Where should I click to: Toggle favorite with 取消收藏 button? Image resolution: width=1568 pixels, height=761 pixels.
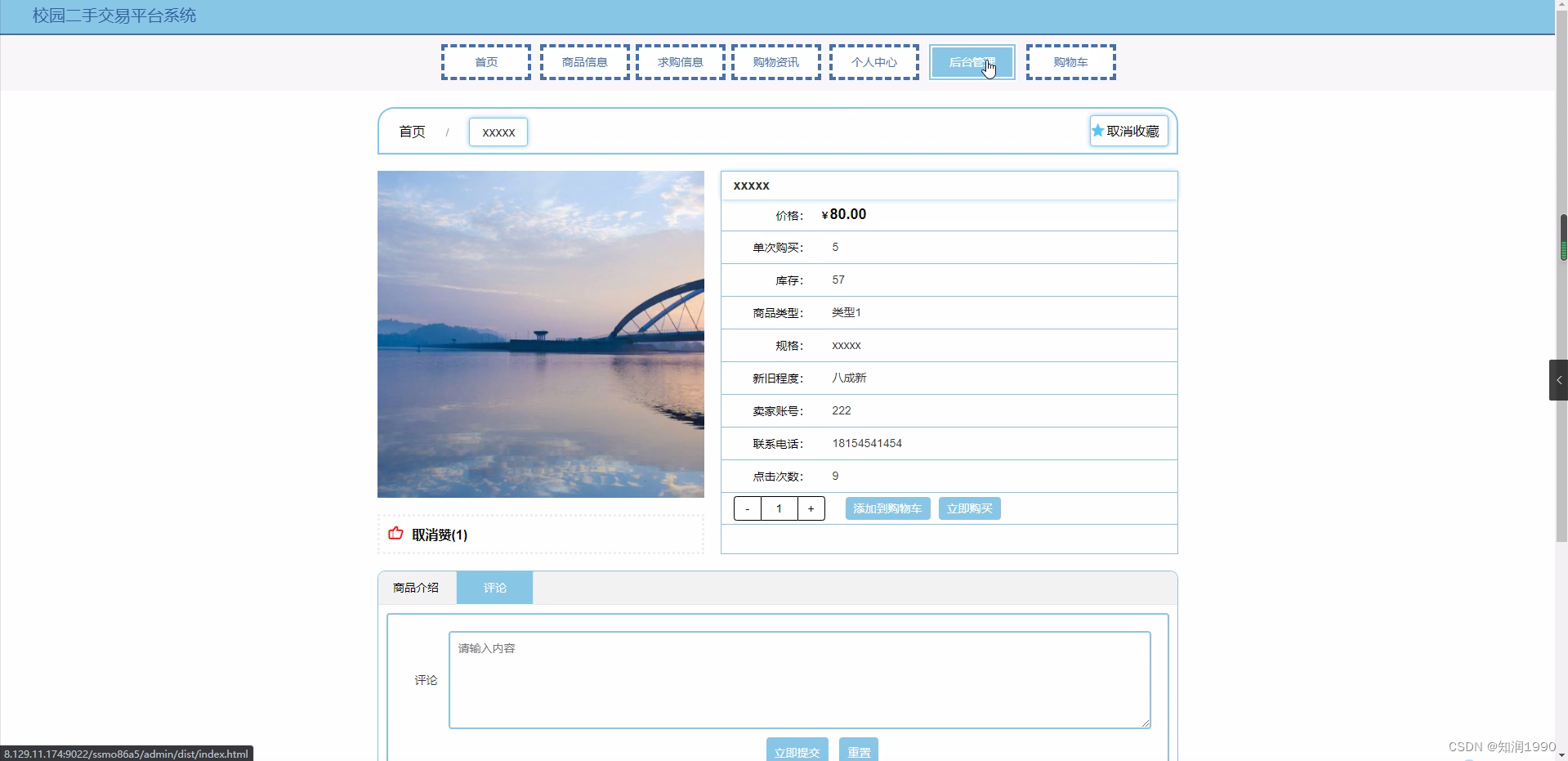[x=1128, y=130]
